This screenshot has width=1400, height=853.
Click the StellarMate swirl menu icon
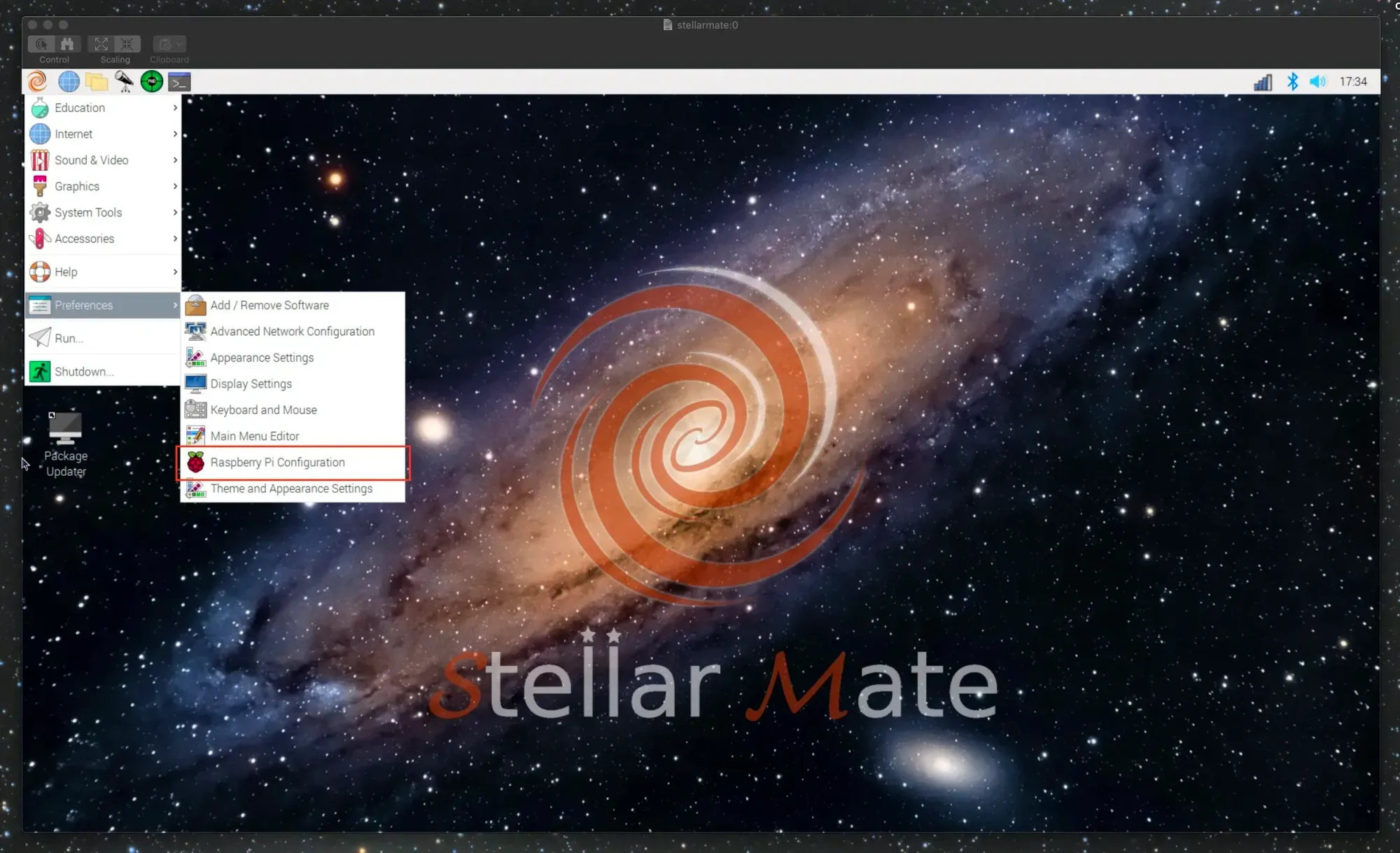tap(38, 82)
